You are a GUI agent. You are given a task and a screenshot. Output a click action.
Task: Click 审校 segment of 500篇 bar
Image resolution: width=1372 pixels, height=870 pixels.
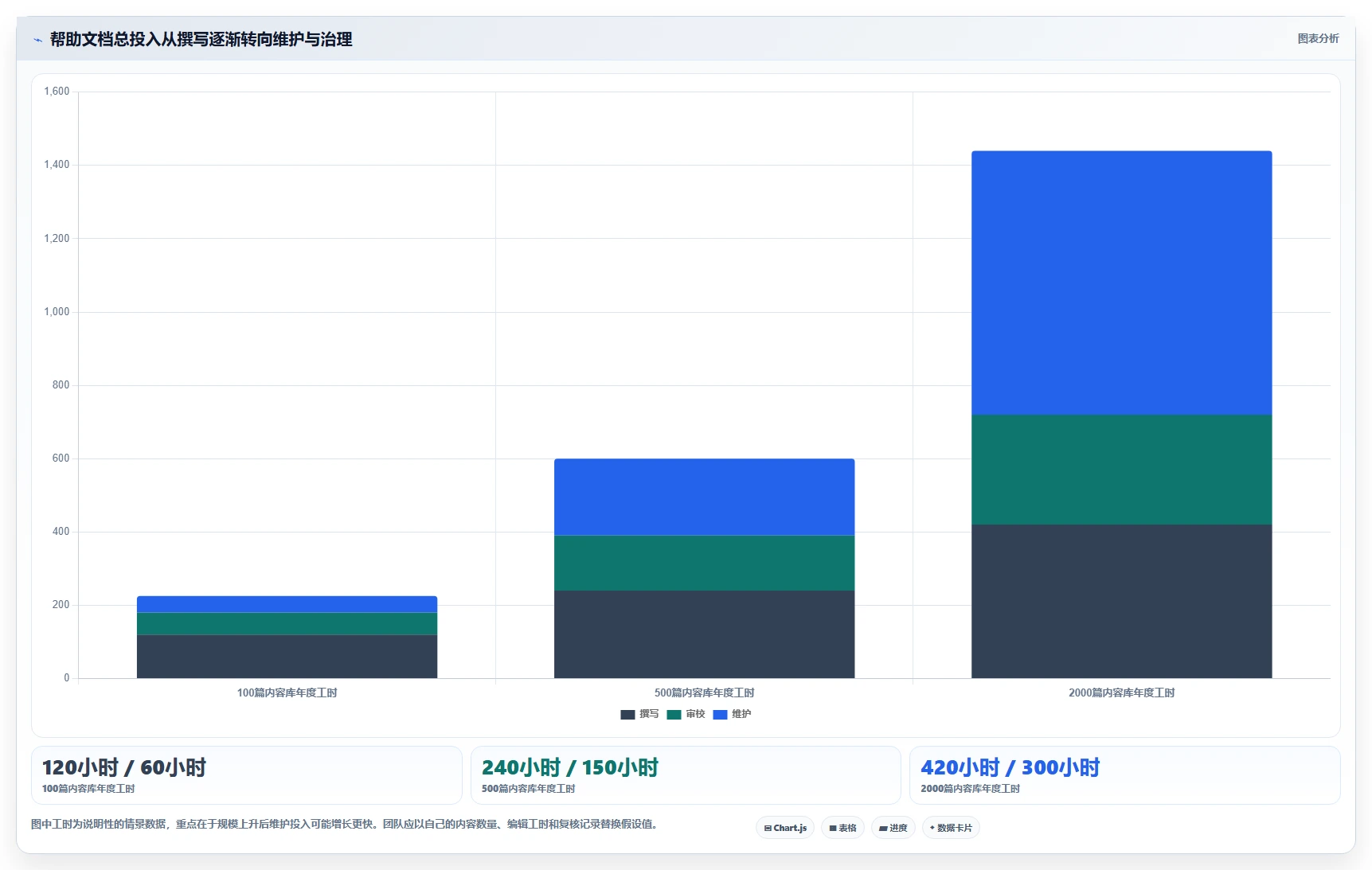pyautogui.click(x=704, y=563)
